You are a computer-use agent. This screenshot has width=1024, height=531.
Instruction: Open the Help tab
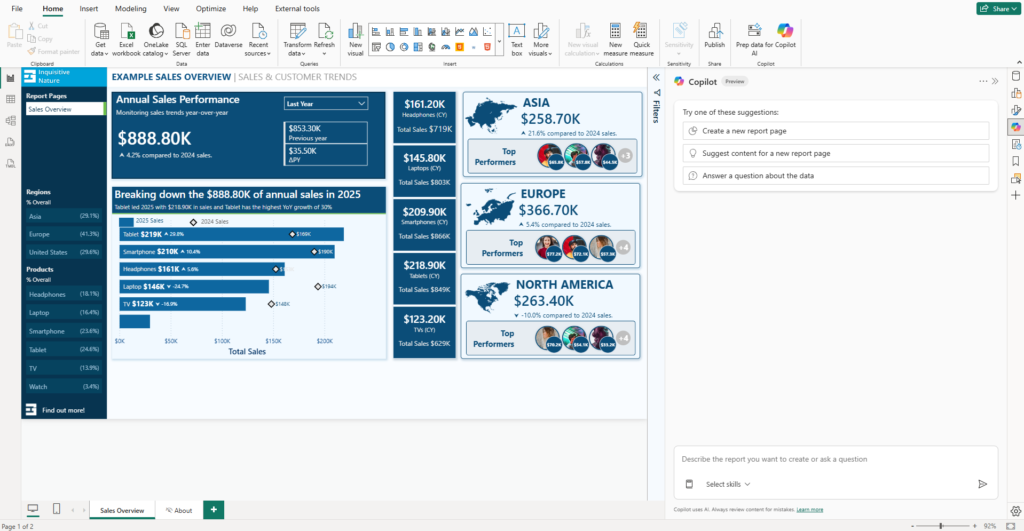tap(250, 8)
